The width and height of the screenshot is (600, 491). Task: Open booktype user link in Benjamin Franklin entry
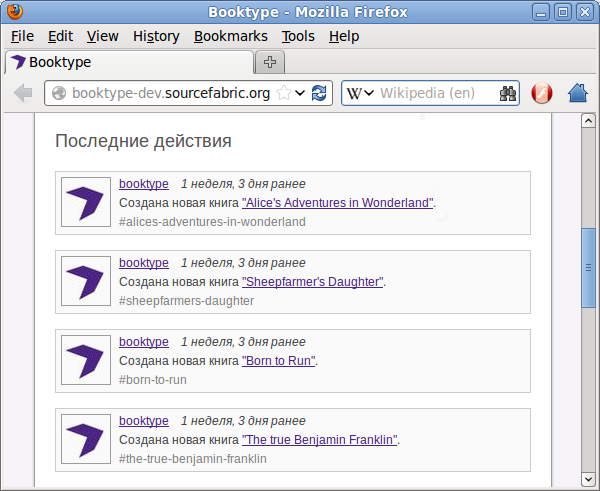[143, 421]
